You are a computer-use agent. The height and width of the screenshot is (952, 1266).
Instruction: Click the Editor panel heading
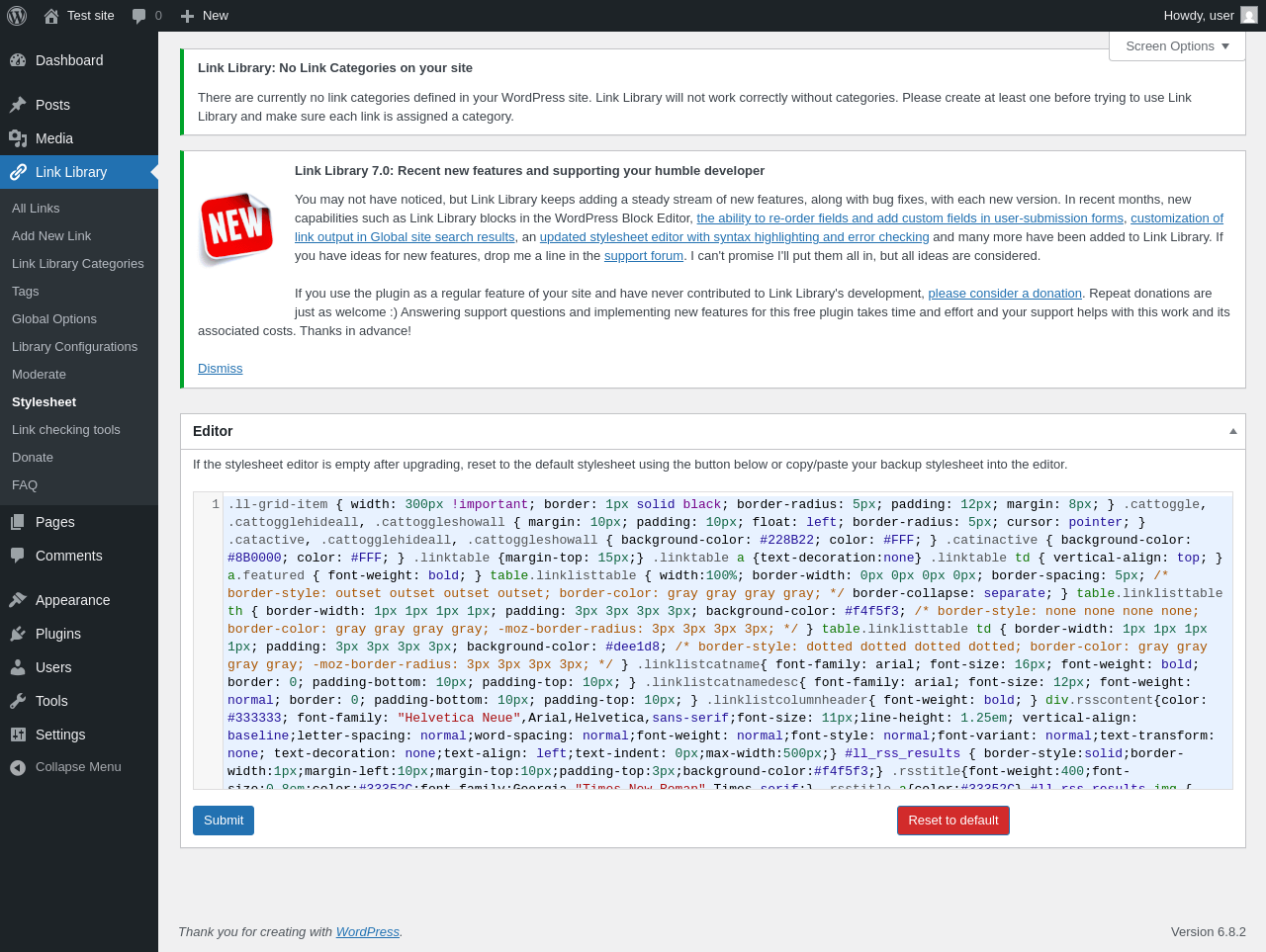pyautogui.click(x=213, y=431)
